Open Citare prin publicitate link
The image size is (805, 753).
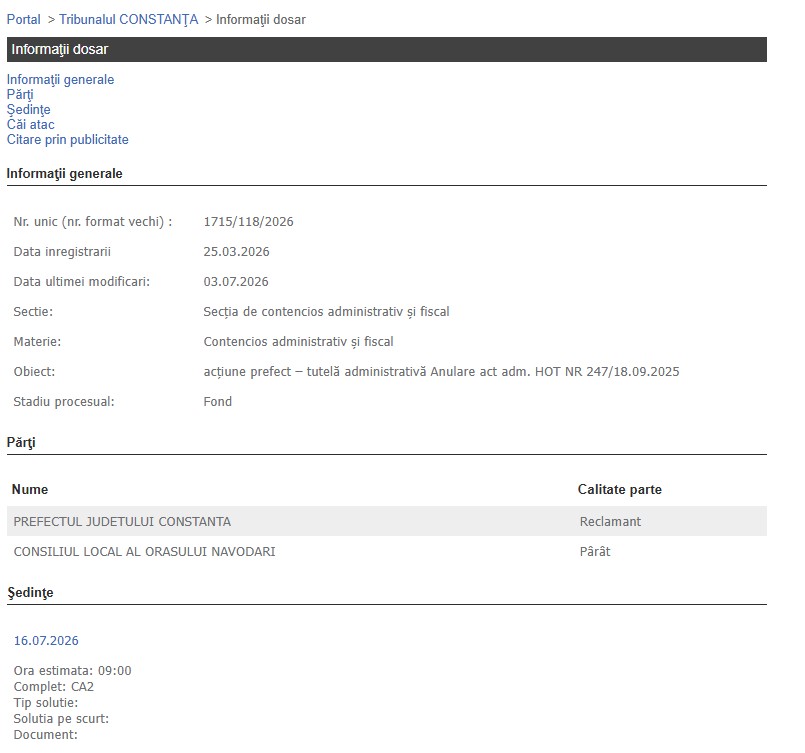67,139
